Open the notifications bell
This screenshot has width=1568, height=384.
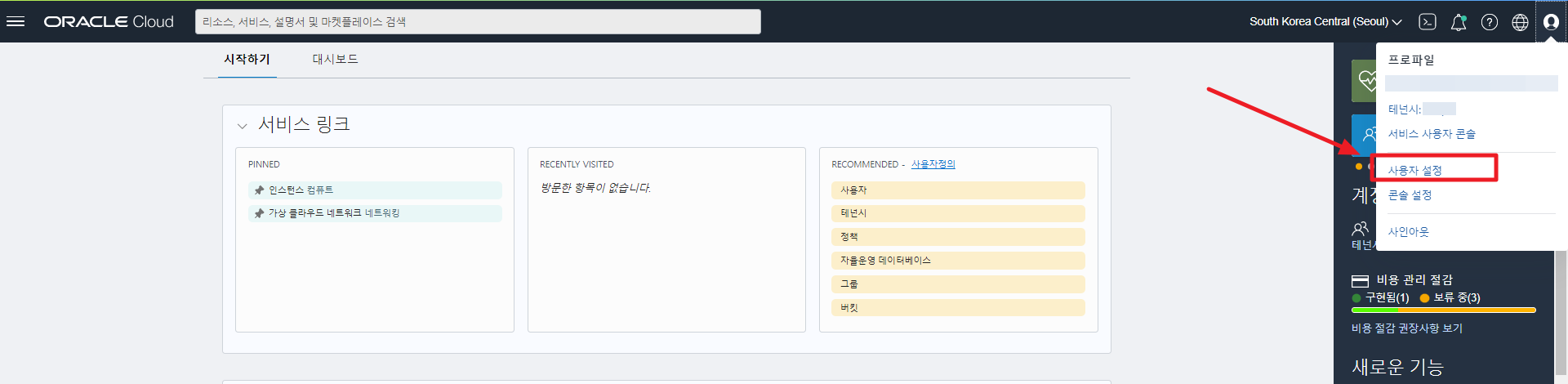[x=1458, y=22]
